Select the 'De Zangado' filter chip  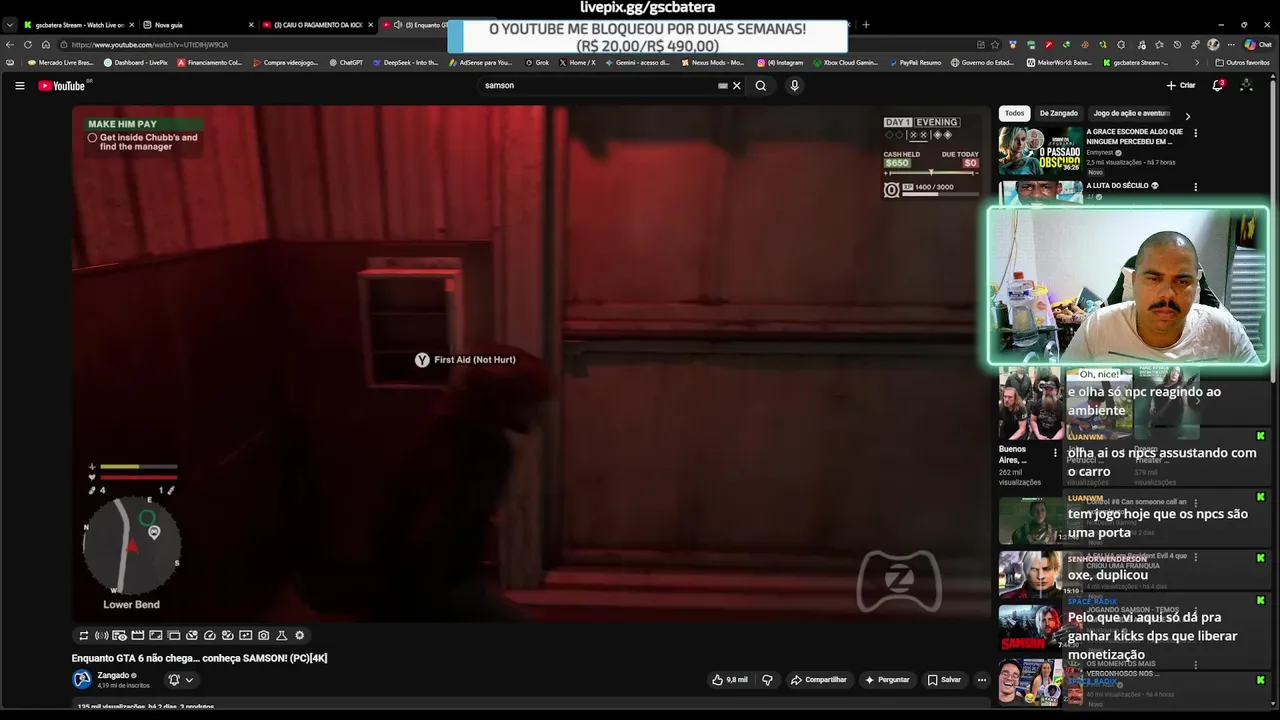(1058, 114)
